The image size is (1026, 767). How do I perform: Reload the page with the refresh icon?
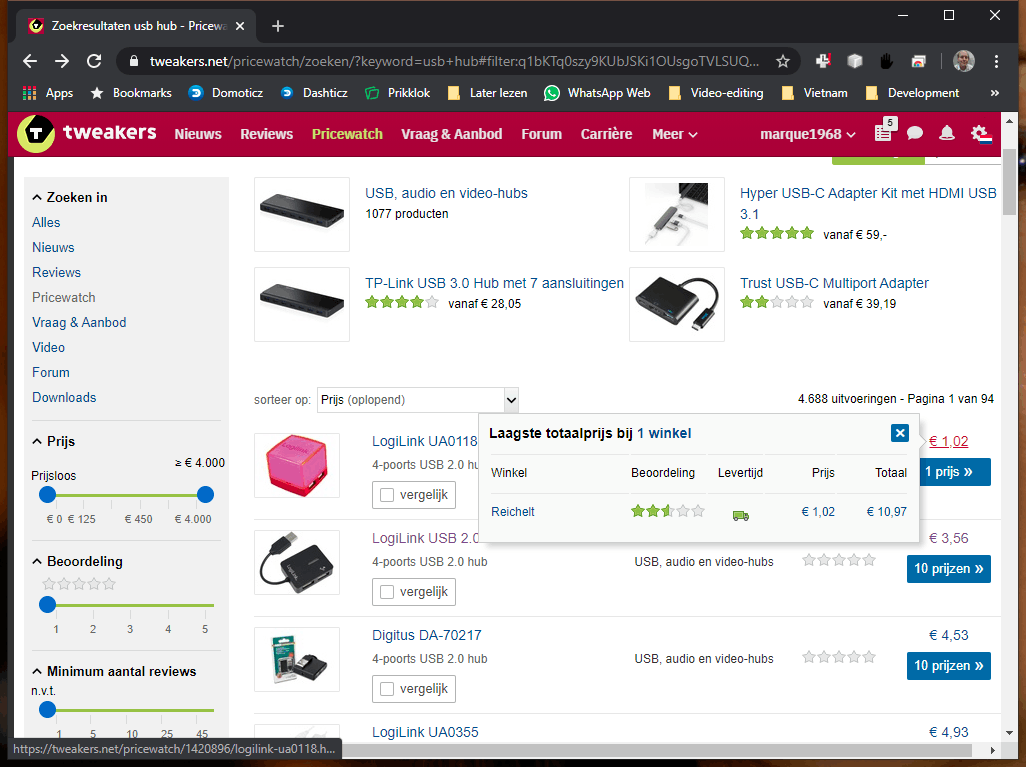point(94,62)
